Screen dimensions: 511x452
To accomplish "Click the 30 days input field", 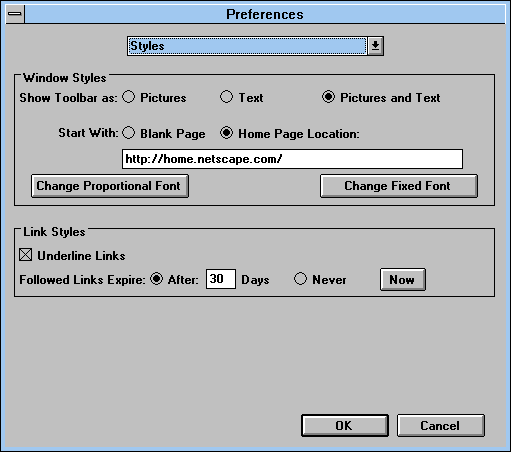I will tap(221, 279).
